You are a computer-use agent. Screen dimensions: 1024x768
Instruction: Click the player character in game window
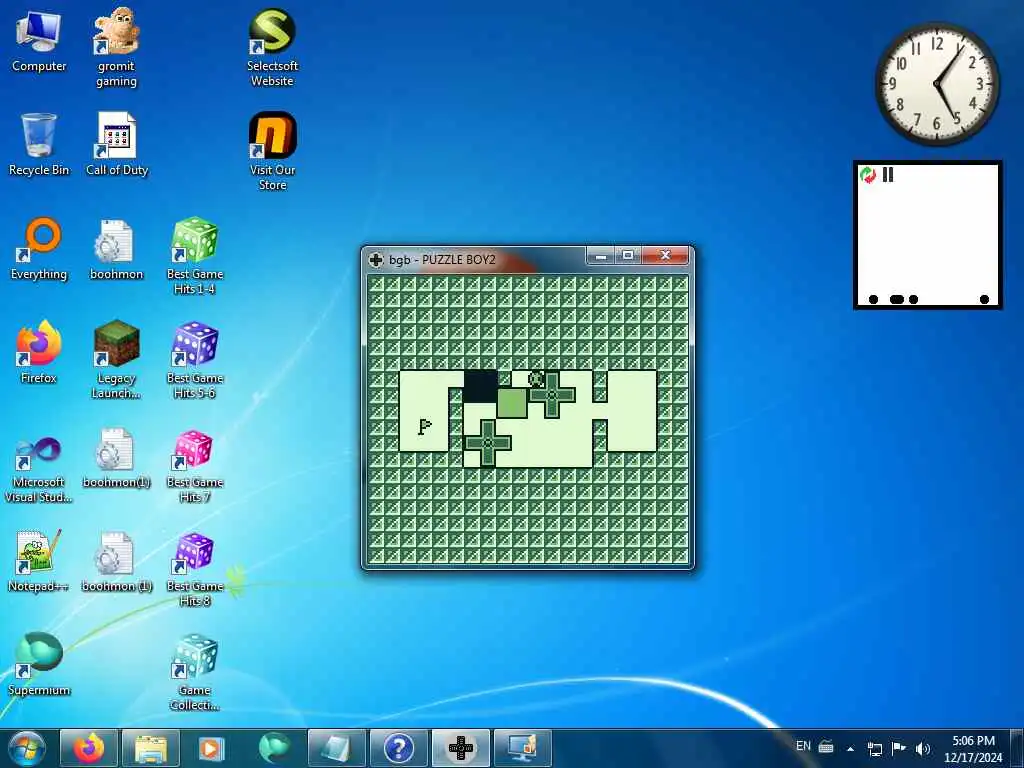(536, 379)
